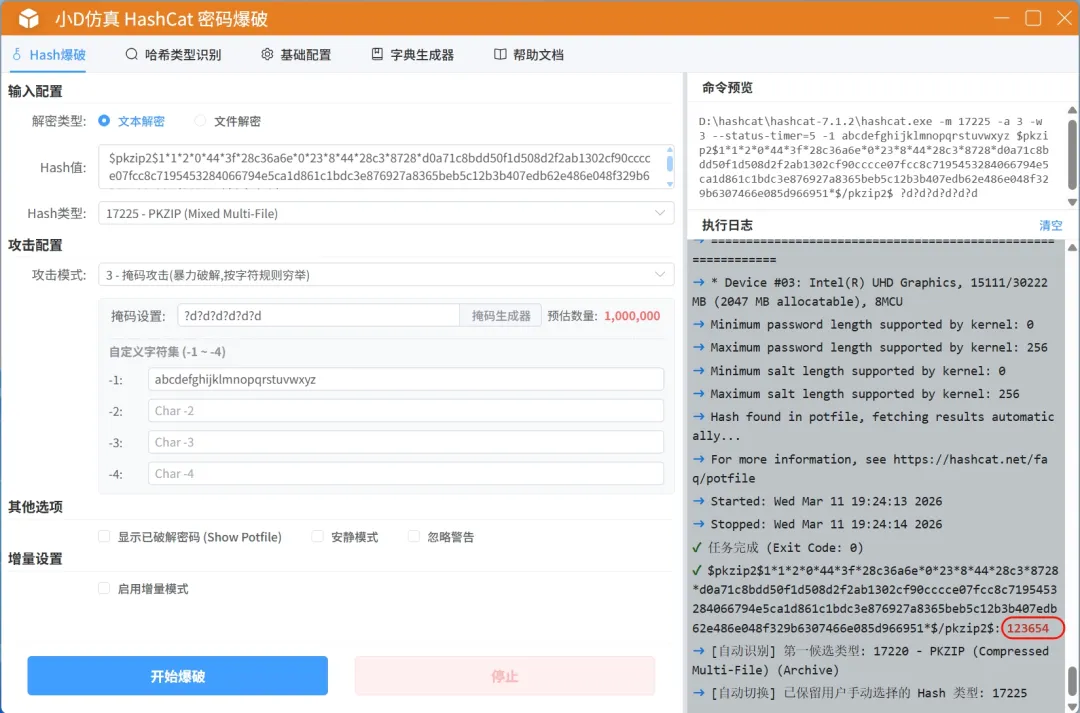Open the 基础配置 tab
The height and width of the screenshot is (713, 1080).
pyautogui.click(x=295, y=54)
